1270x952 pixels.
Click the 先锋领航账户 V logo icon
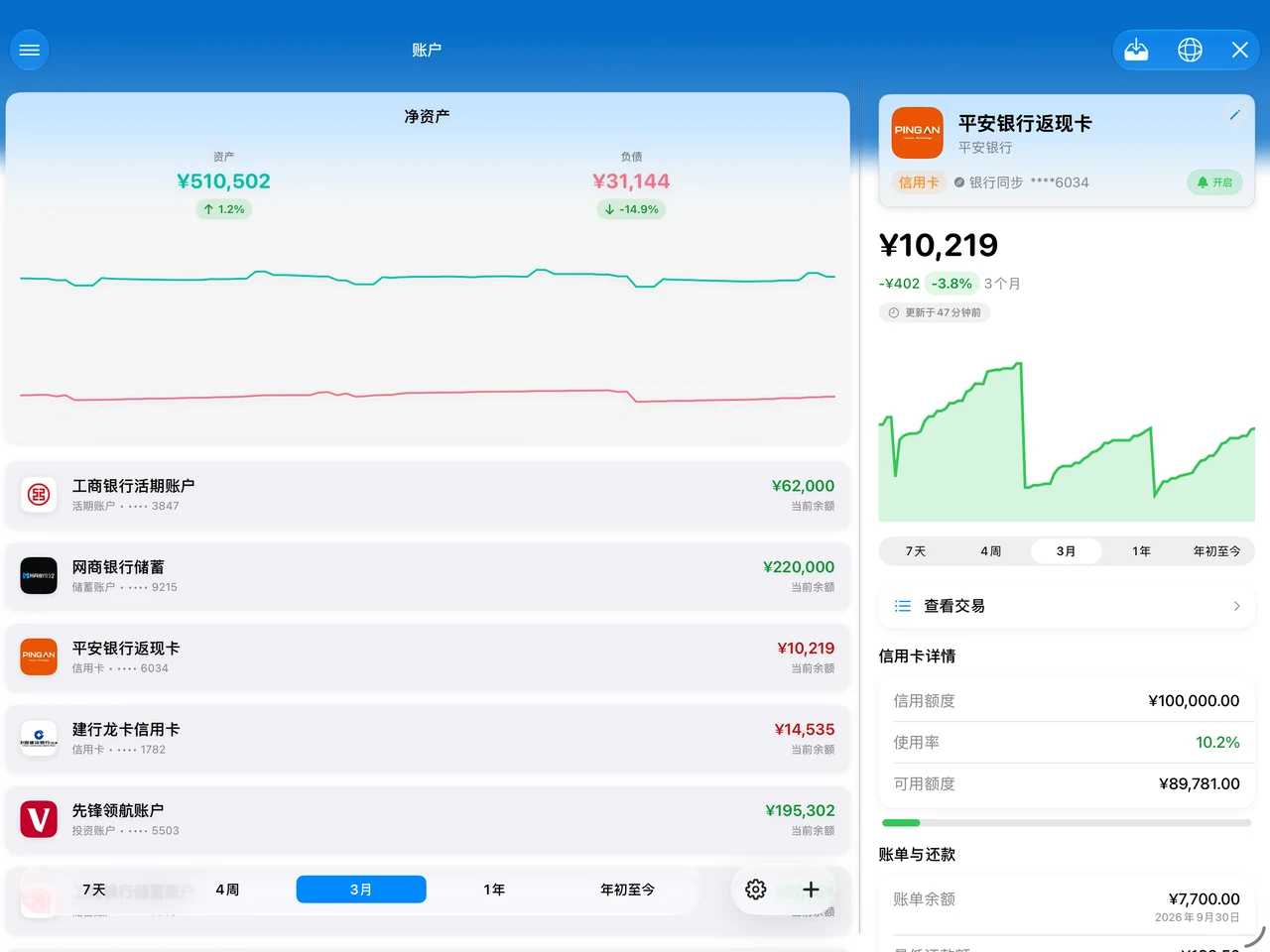tap(39, 819)
